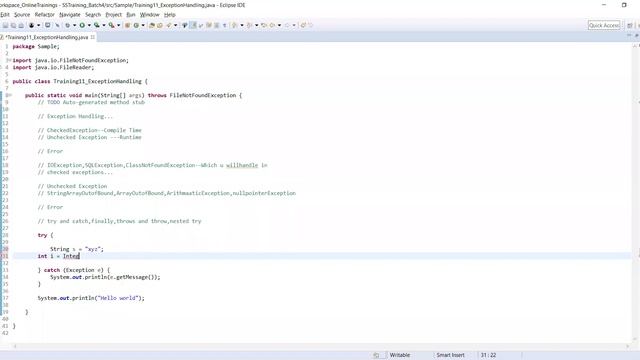
Task: Click the Search flashlight toolbar icon
Action: tap(169, 25)
